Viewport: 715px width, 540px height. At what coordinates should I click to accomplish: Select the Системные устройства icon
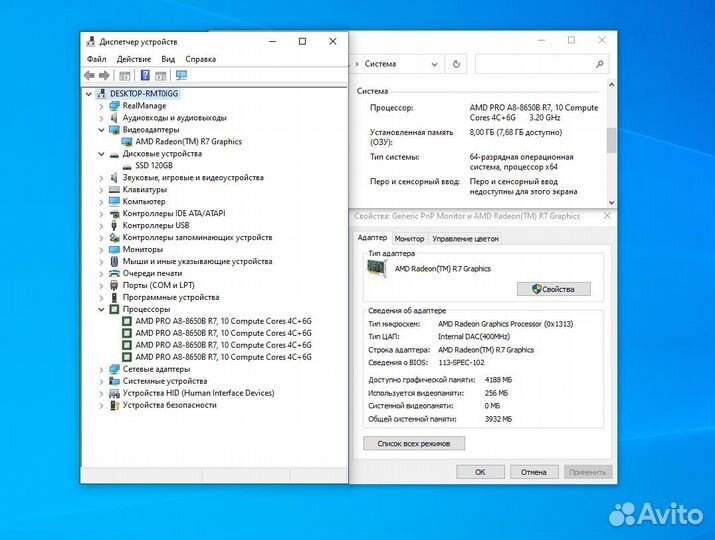pos(114,381)
